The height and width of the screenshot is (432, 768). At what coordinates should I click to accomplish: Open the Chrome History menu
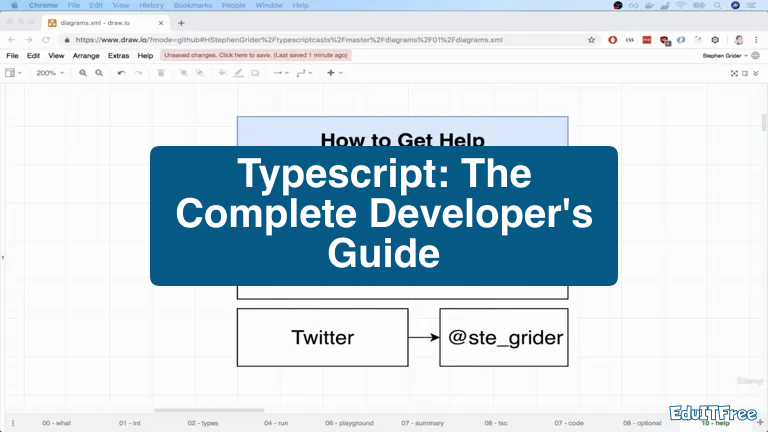(x=151, y=5)
